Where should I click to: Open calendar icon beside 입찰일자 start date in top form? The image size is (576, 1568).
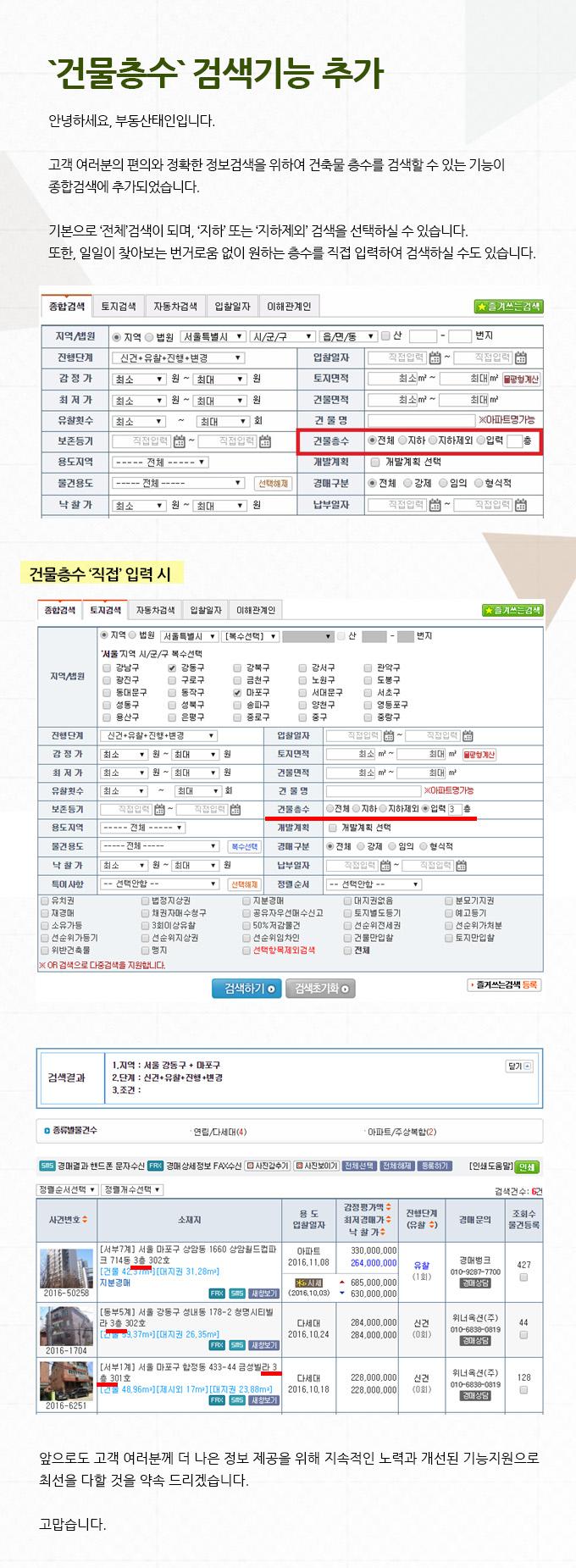435,358
